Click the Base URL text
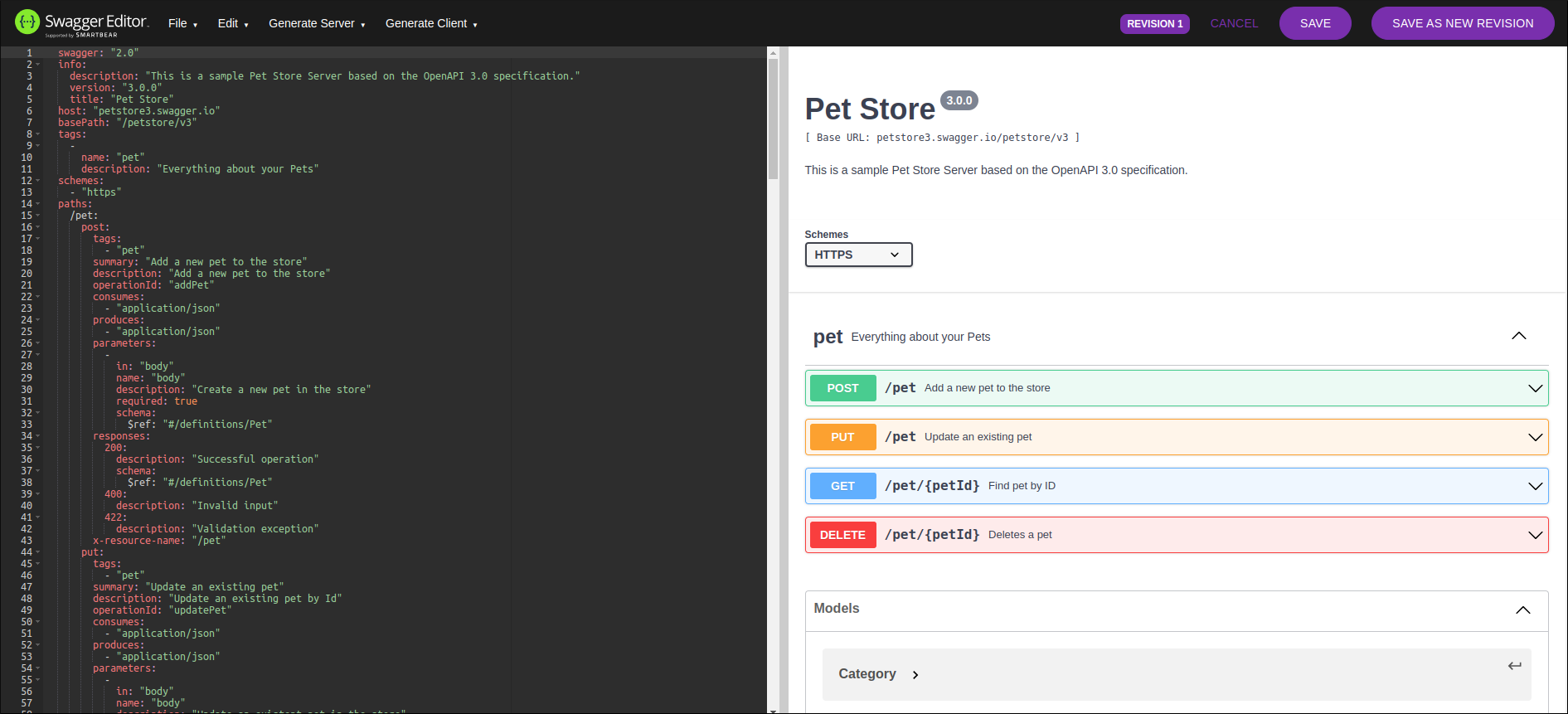The width and height of the screenshot is (1568, 714). tap(942, 138)
